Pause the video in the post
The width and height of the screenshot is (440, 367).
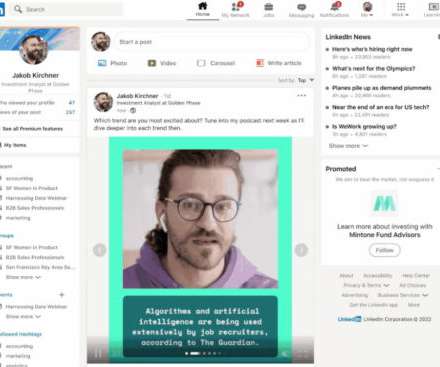(98, 353)
